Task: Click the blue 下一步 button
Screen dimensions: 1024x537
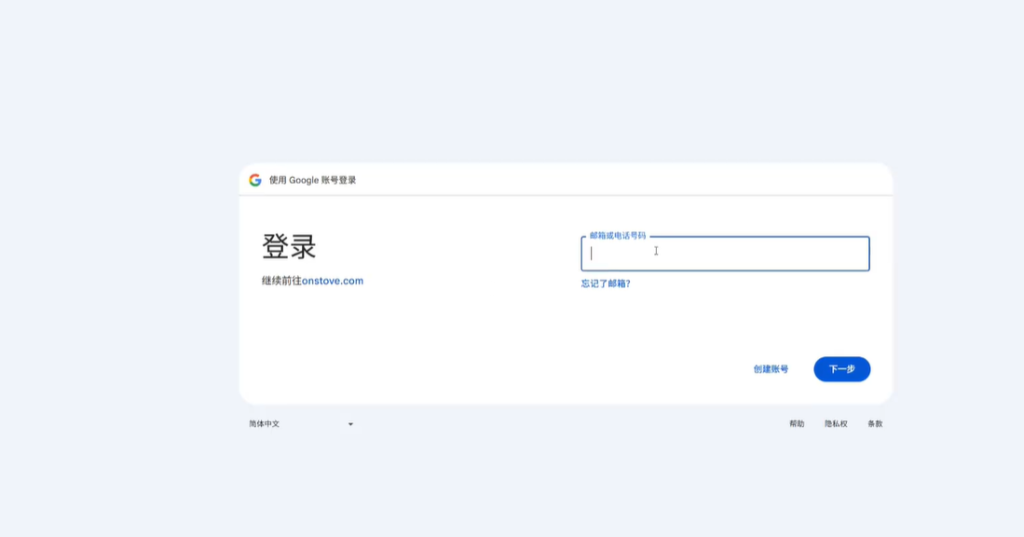Action: click(841, 369)
